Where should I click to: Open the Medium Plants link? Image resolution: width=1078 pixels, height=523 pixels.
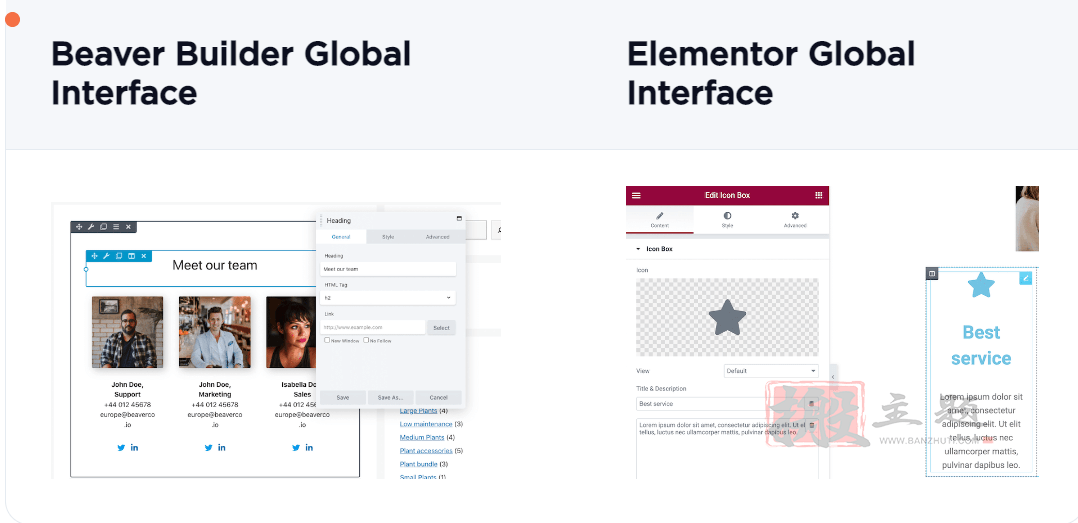(x=422, y=437)
